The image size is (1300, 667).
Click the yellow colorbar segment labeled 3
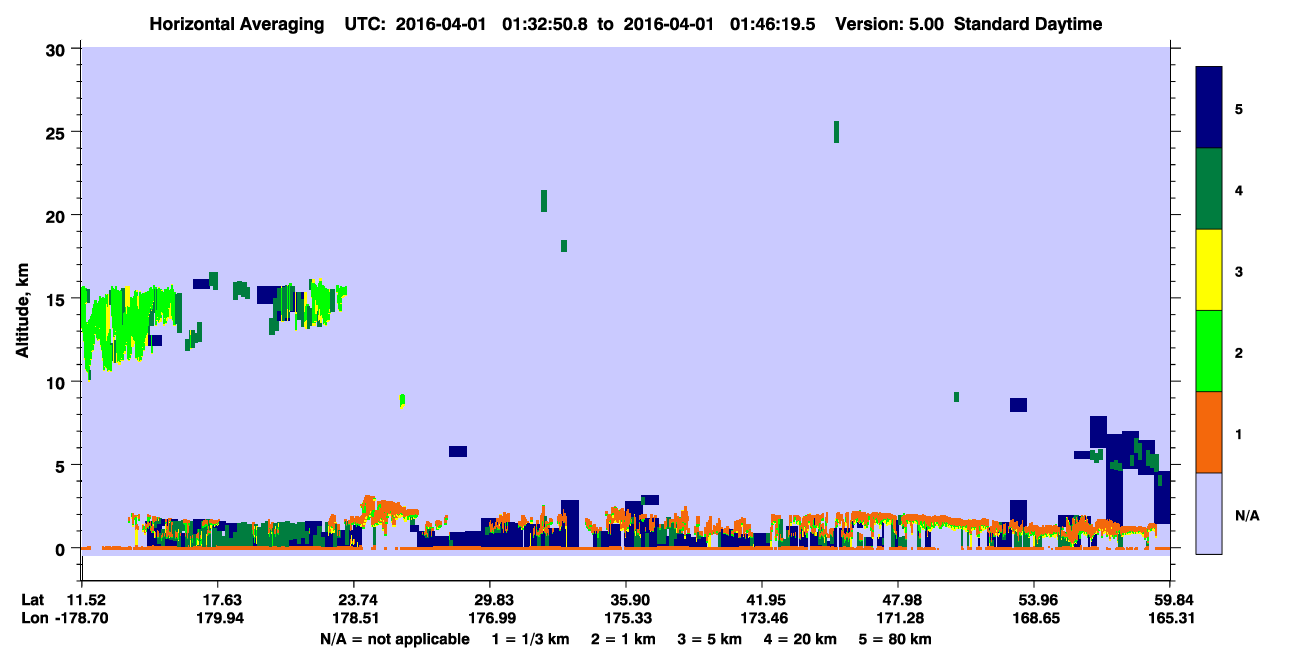pyautogui.click(x=1209, y=270)
